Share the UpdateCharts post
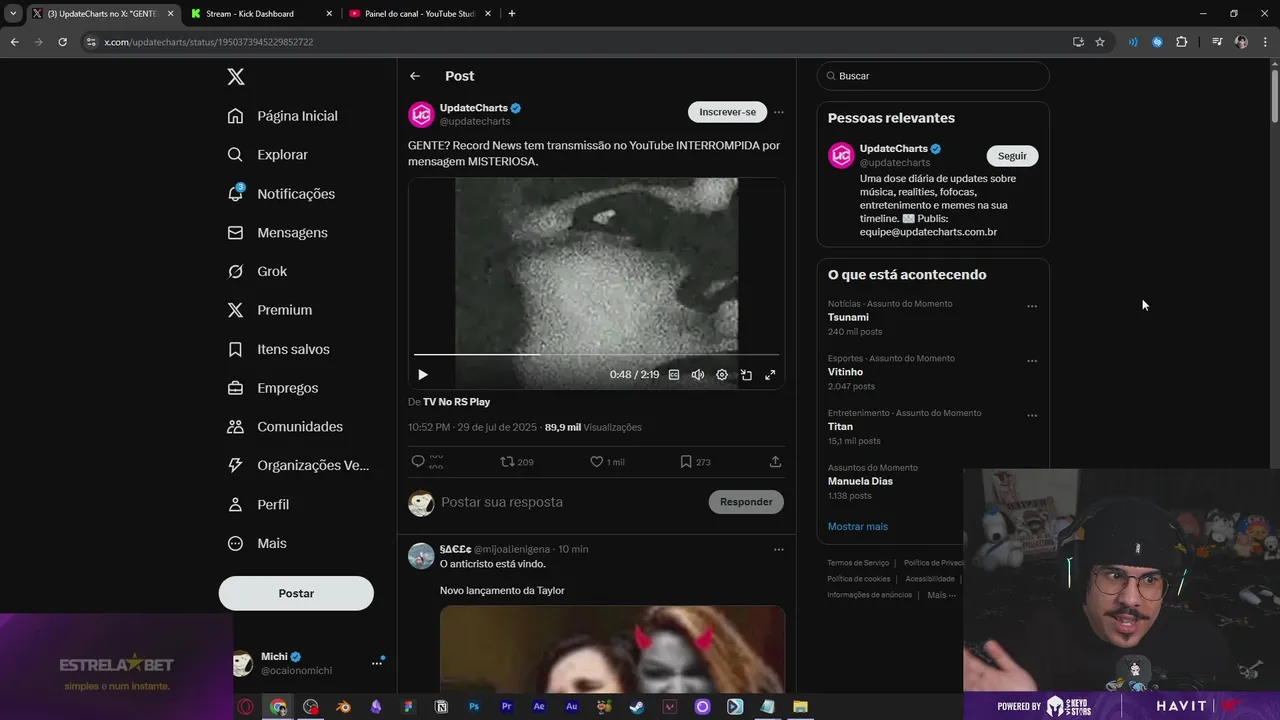The image size is (1280, 720). click(775, 462)
